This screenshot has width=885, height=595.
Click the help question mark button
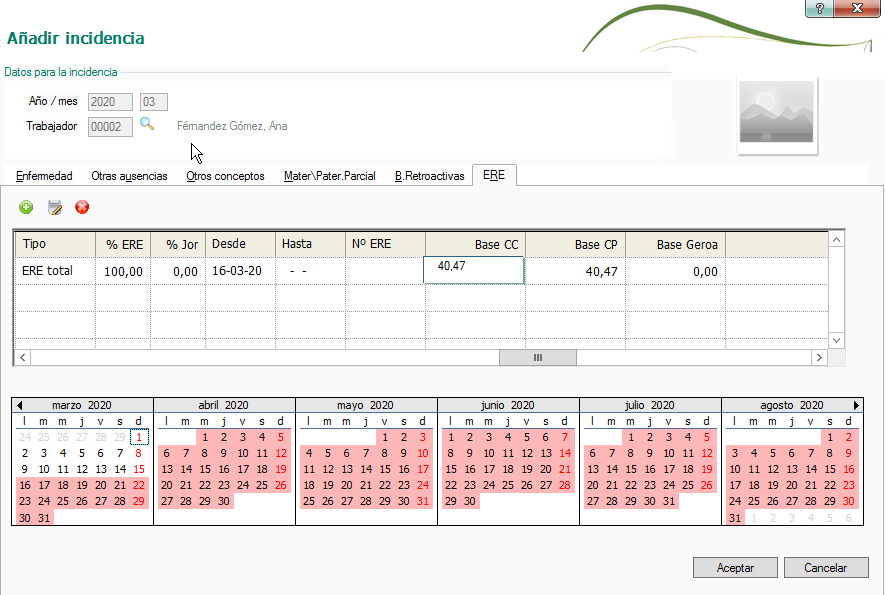coord(820,8)
